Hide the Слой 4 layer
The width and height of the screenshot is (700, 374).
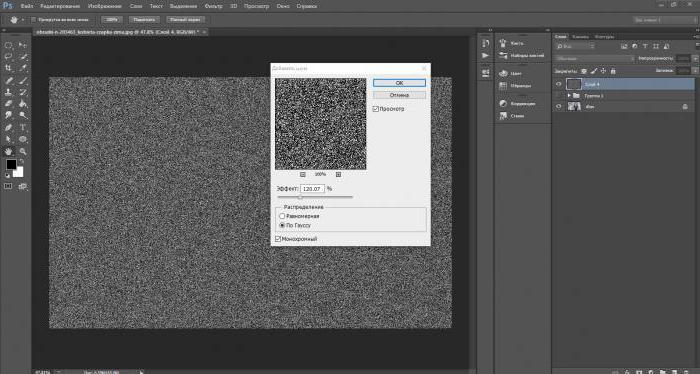tap(558, 84)
